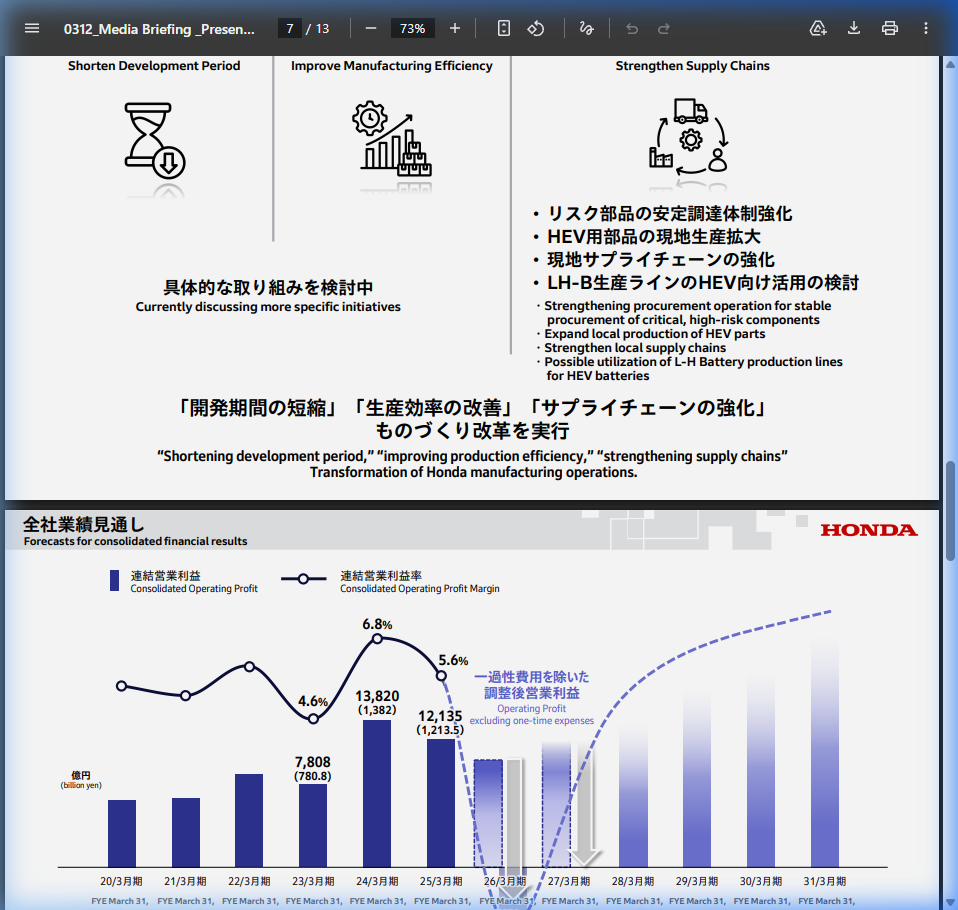Click the document title 0312_Media Briefing
Image resolution: width=958 pixels, height=910 pixels.
pos(159,29)
